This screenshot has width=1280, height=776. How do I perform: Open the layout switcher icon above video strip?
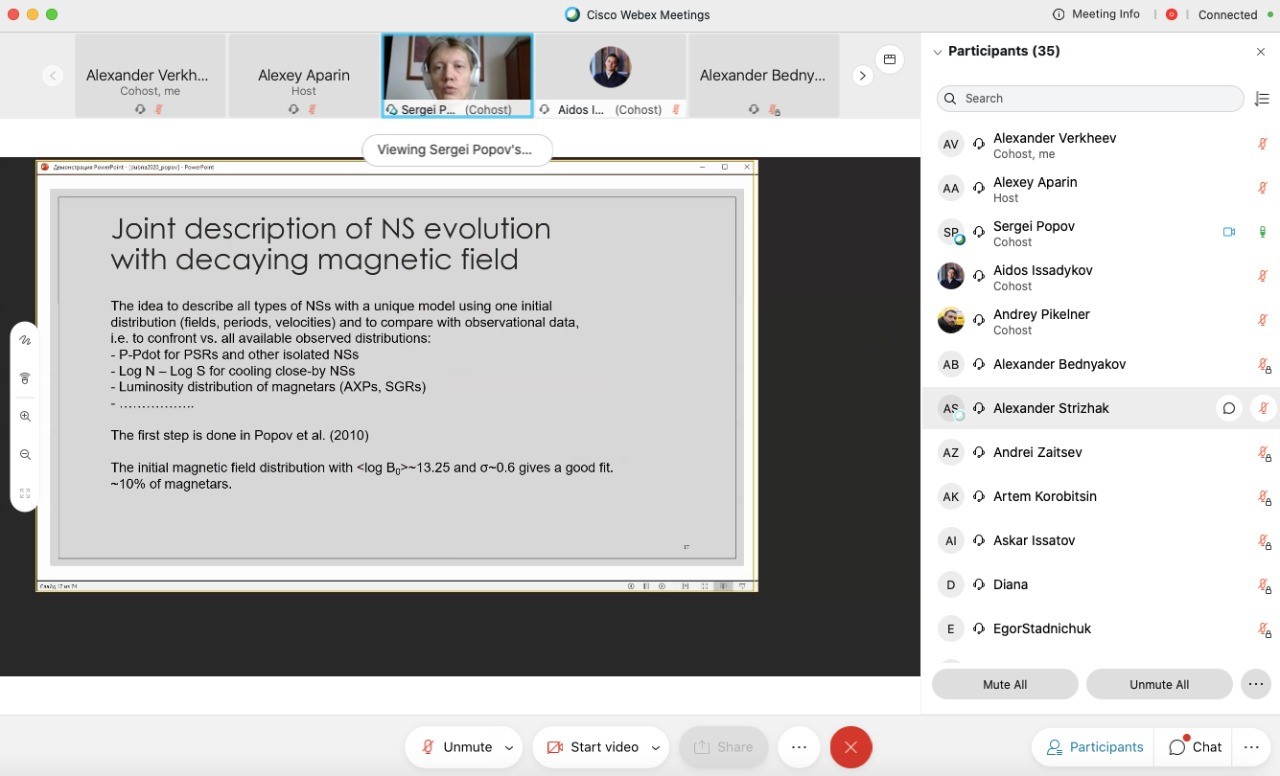click(889, 59)
